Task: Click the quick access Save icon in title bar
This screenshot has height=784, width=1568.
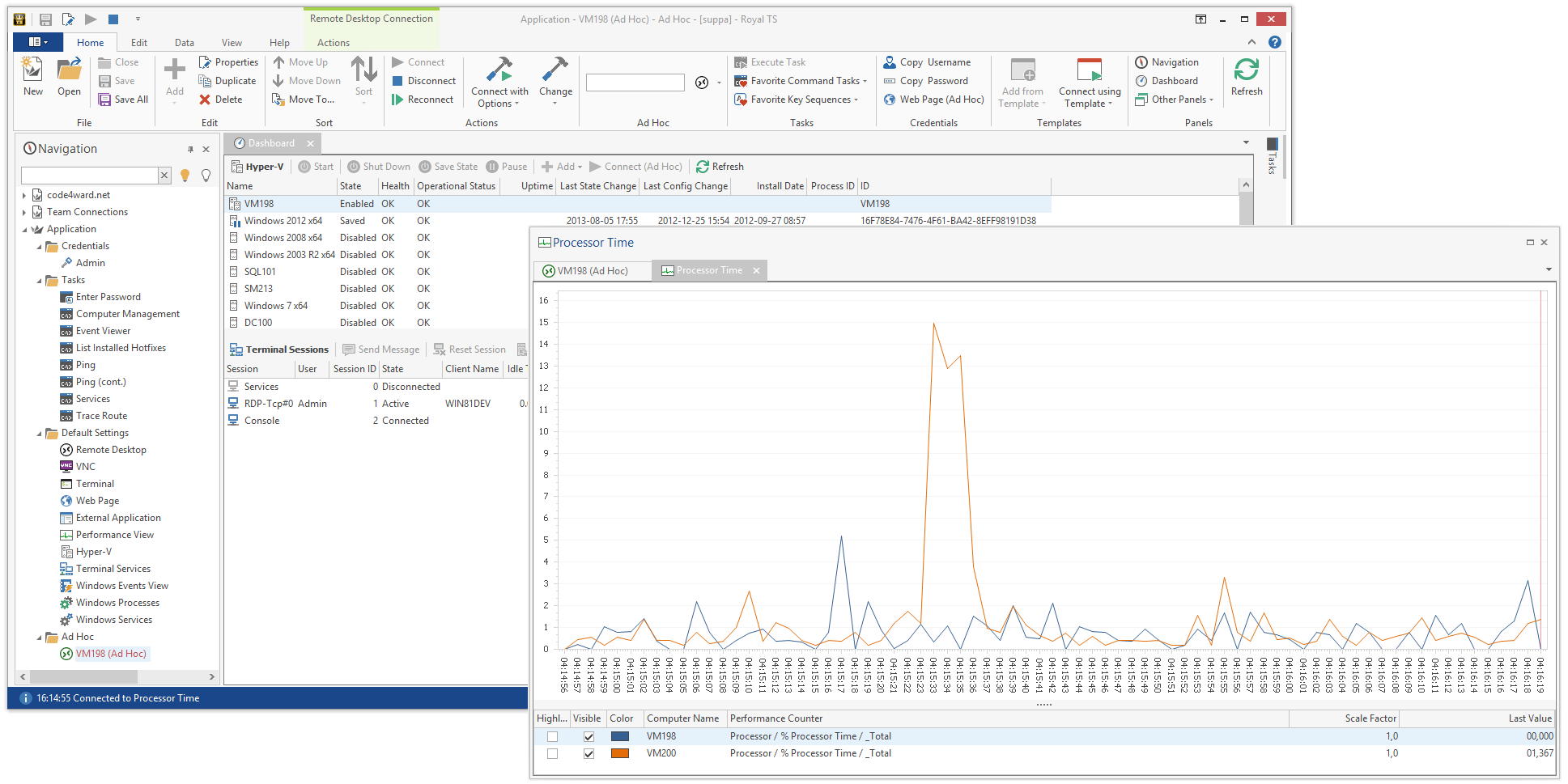Action: tap(45, 19)
